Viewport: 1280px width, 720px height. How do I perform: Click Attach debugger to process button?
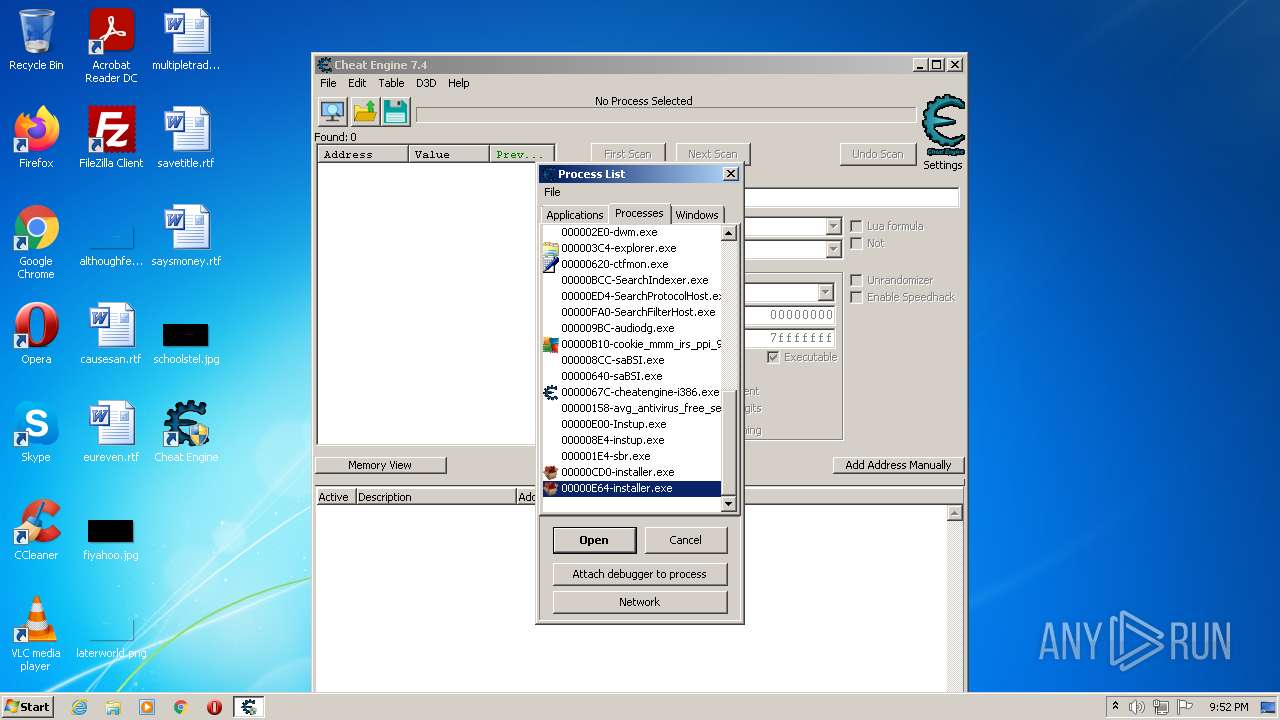click(x=639, y=574)
